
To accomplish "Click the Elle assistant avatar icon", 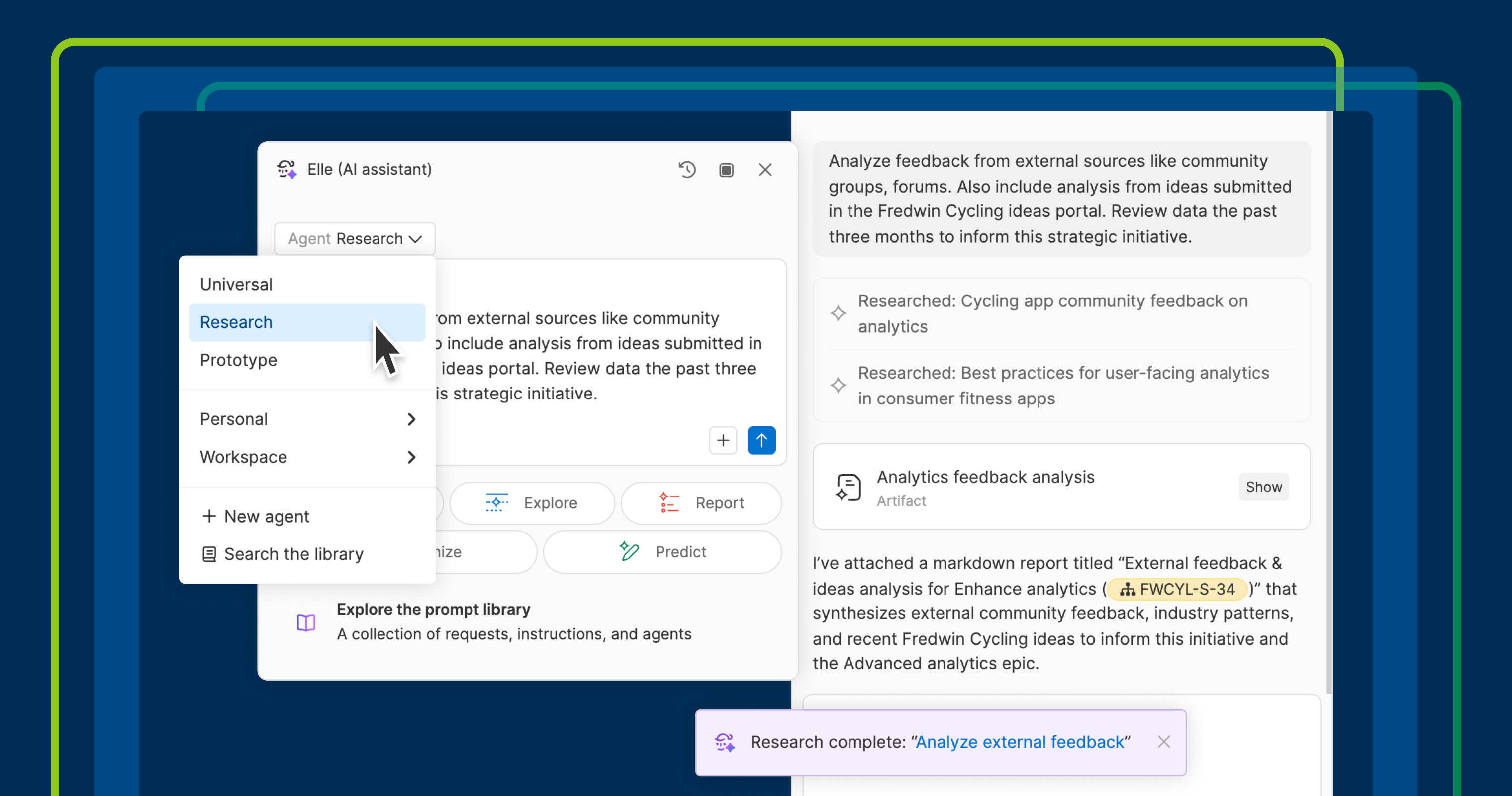I will coord(288,169).
